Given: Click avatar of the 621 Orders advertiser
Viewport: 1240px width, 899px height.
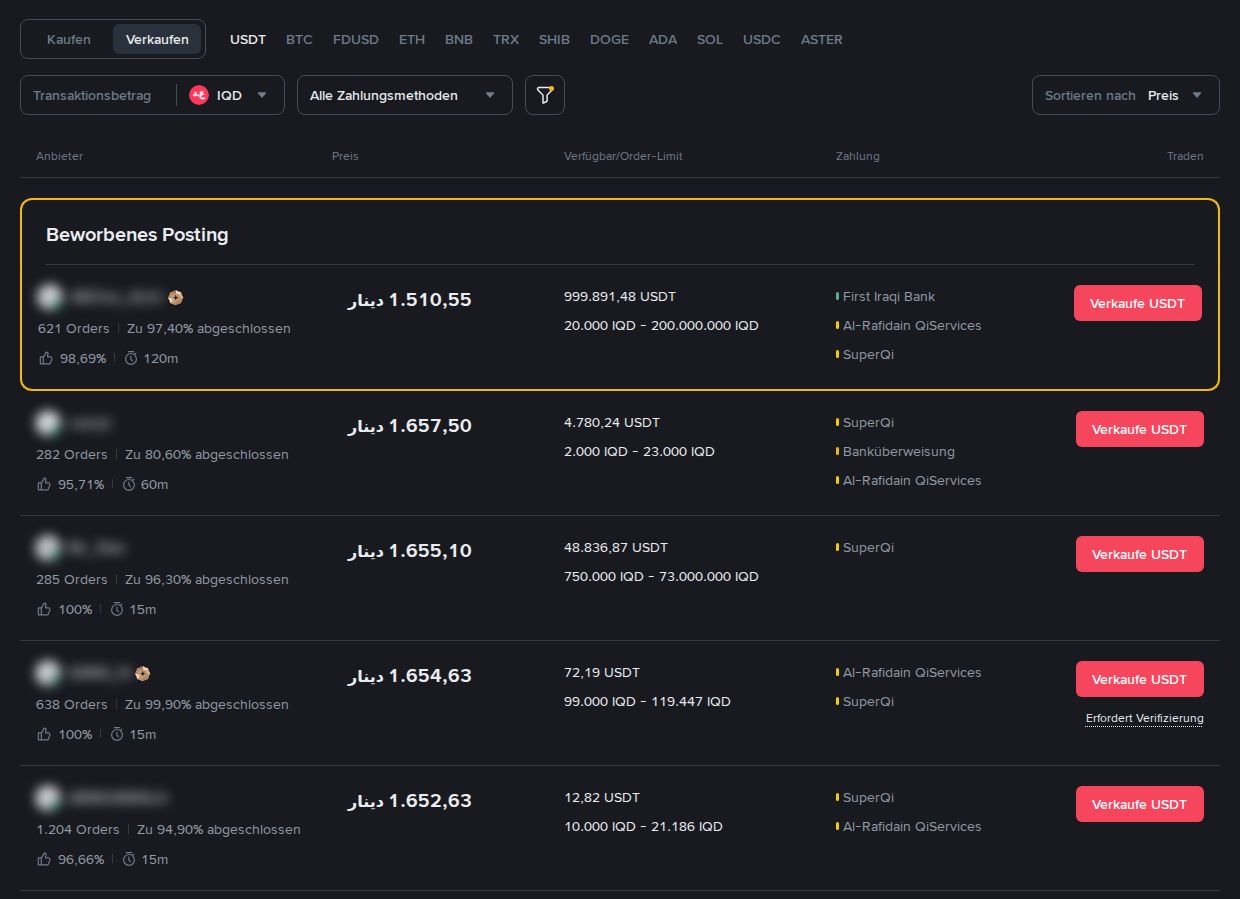Looking at the screenshot, I should pyautogui.click(x=48, y=296).
